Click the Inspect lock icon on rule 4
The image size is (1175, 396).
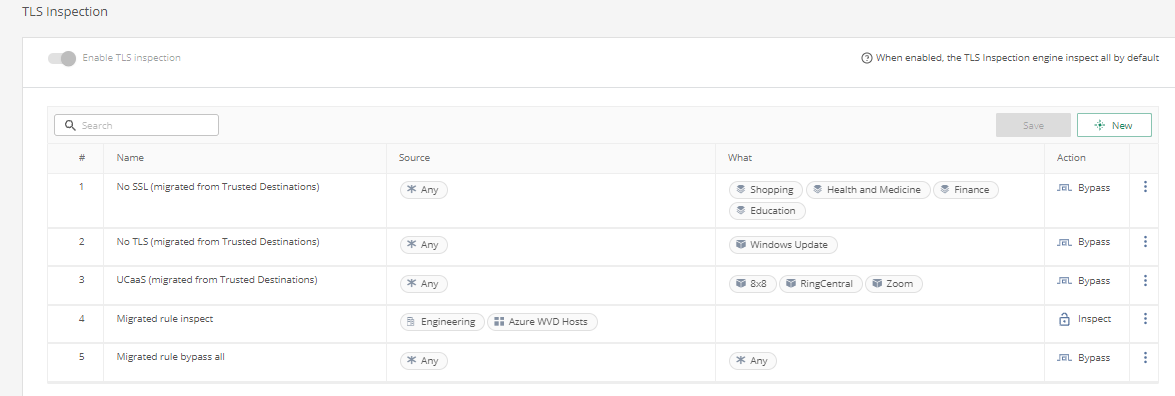1064,320
